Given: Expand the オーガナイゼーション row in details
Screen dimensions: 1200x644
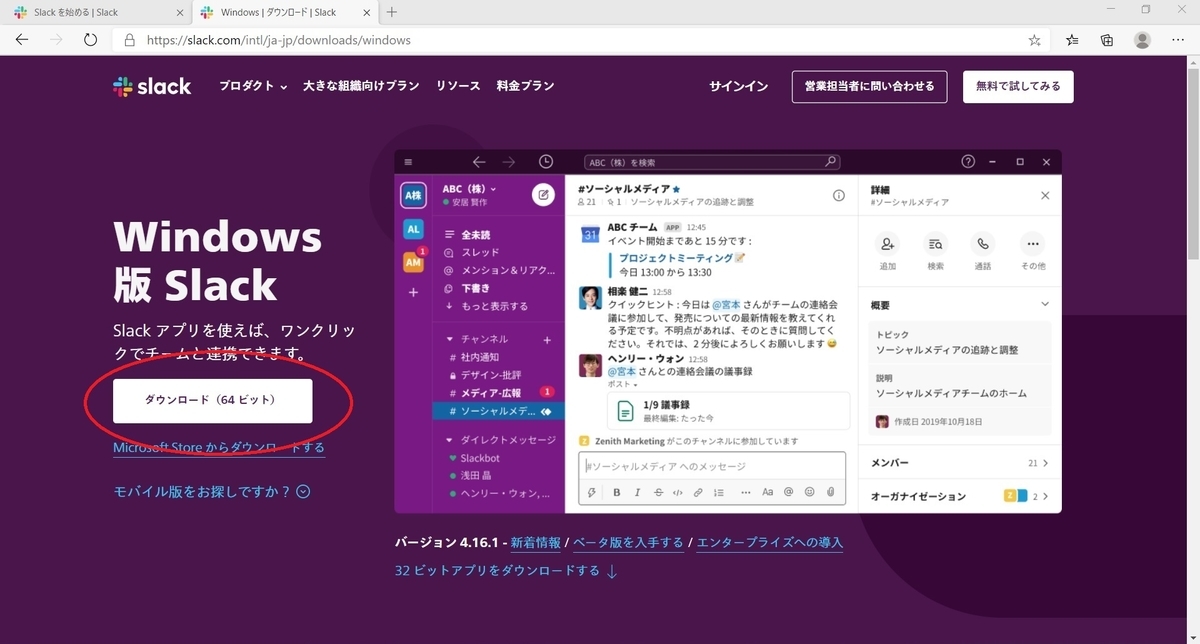Looking at the screenshot, I should [x=959, y=496].
